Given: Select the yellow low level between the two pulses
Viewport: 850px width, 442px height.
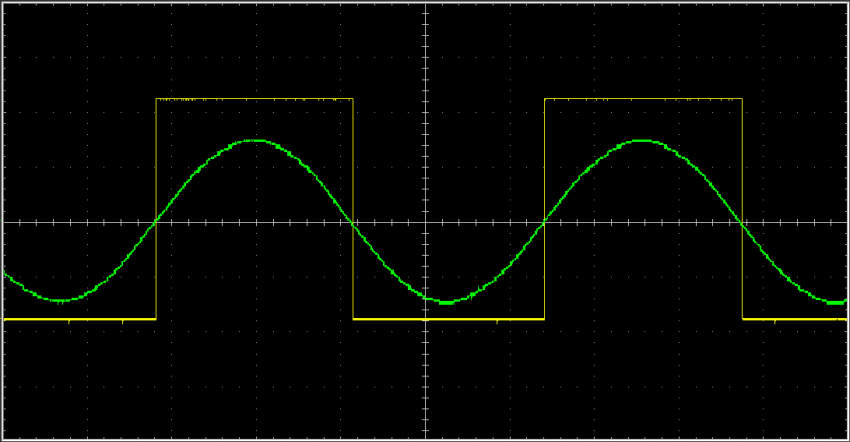Looking at the screenshot, I should pos(448,319).
